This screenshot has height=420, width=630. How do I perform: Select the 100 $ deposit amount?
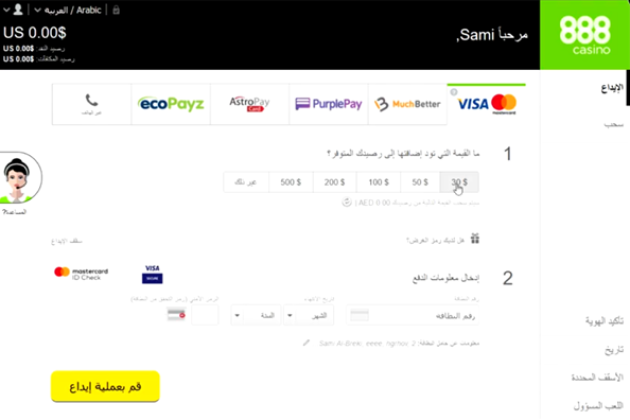378,182
